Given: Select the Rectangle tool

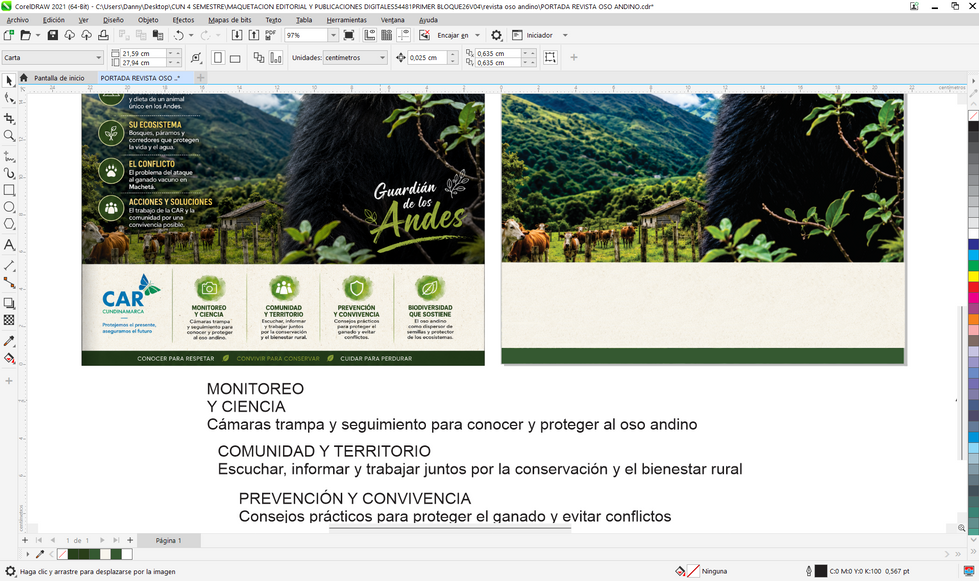Looking at the screenshot, I should [x=9, y=190].
